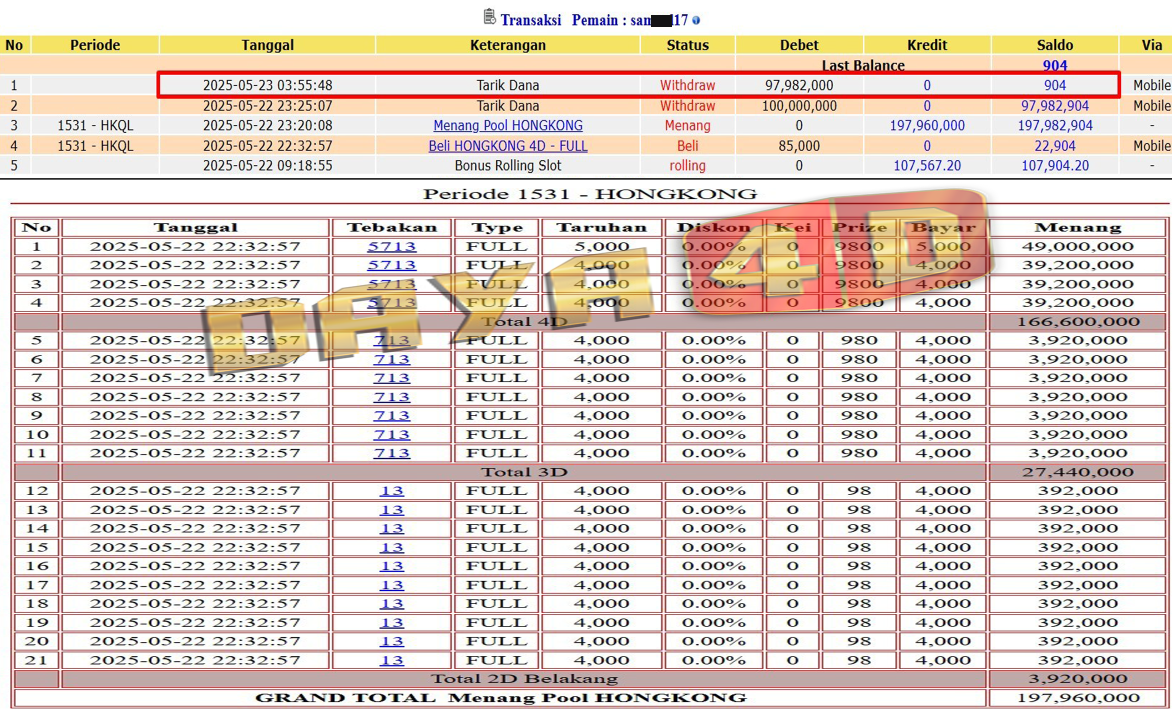
Task: Click the 197,960,000 grand total amount
Action: [x=1077, y=699]
